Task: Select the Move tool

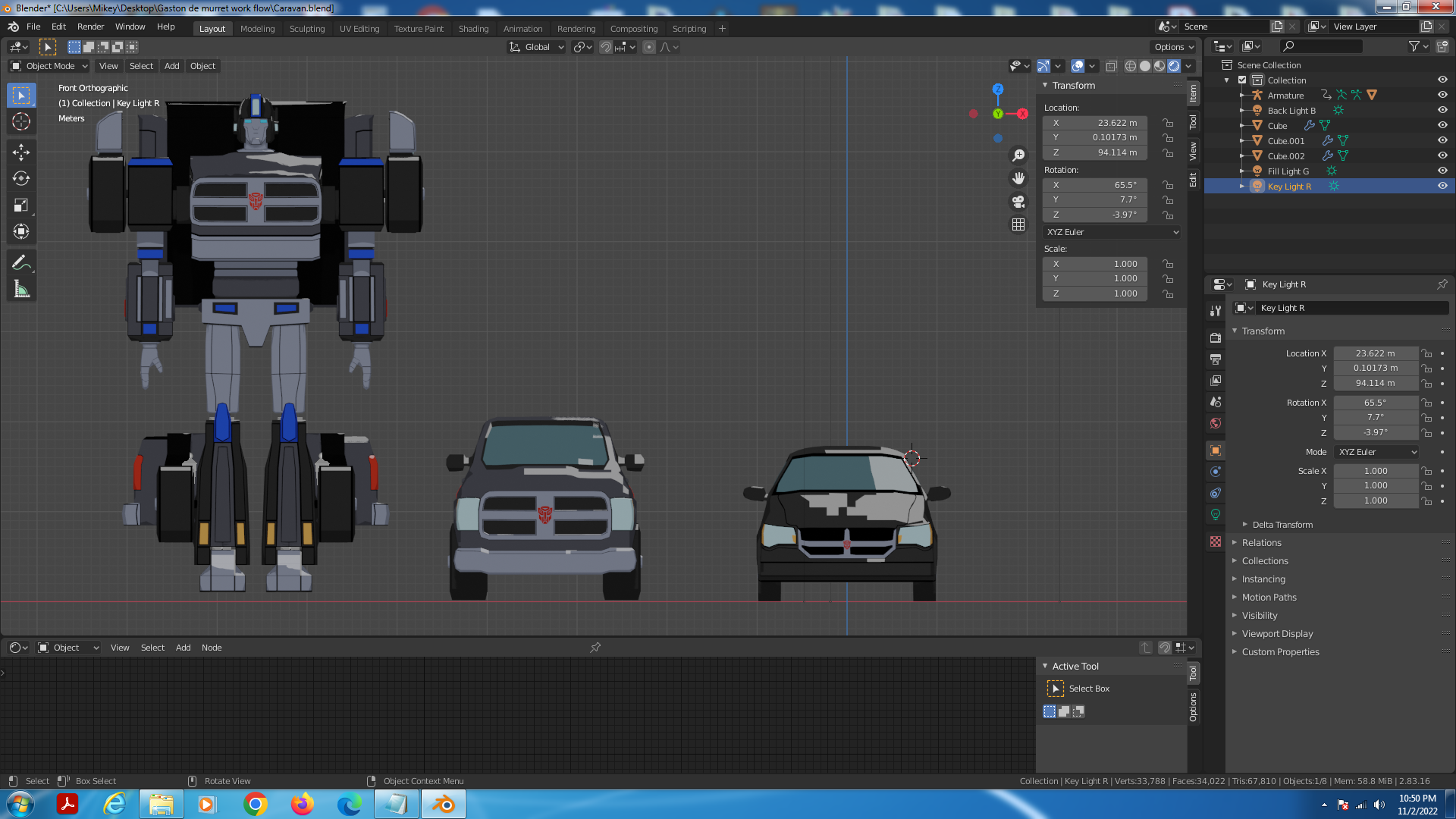Action: click(x=21, y=152)
